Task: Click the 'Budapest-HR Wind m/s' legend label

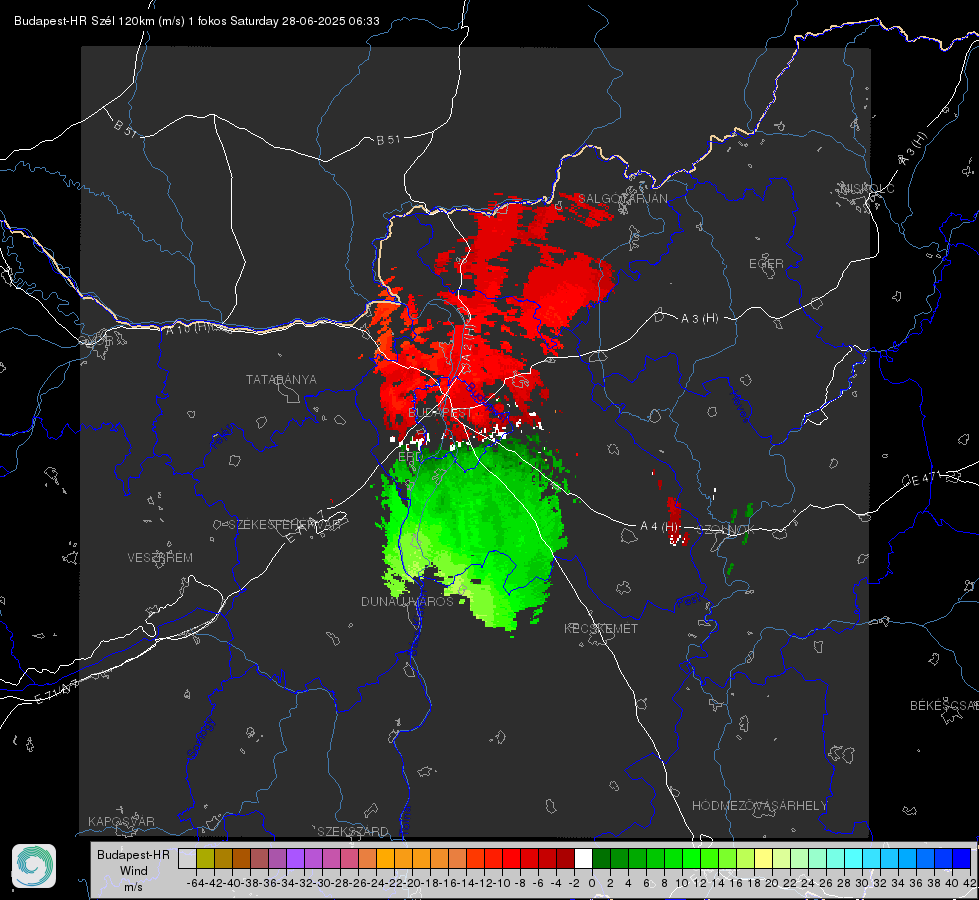Action: 134,871
